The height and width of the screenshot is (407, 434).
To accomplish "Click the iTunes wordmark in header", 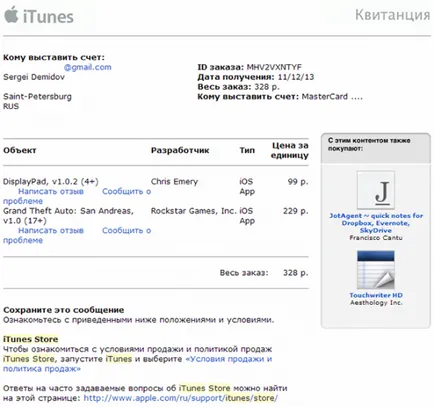I will (48, 17).
